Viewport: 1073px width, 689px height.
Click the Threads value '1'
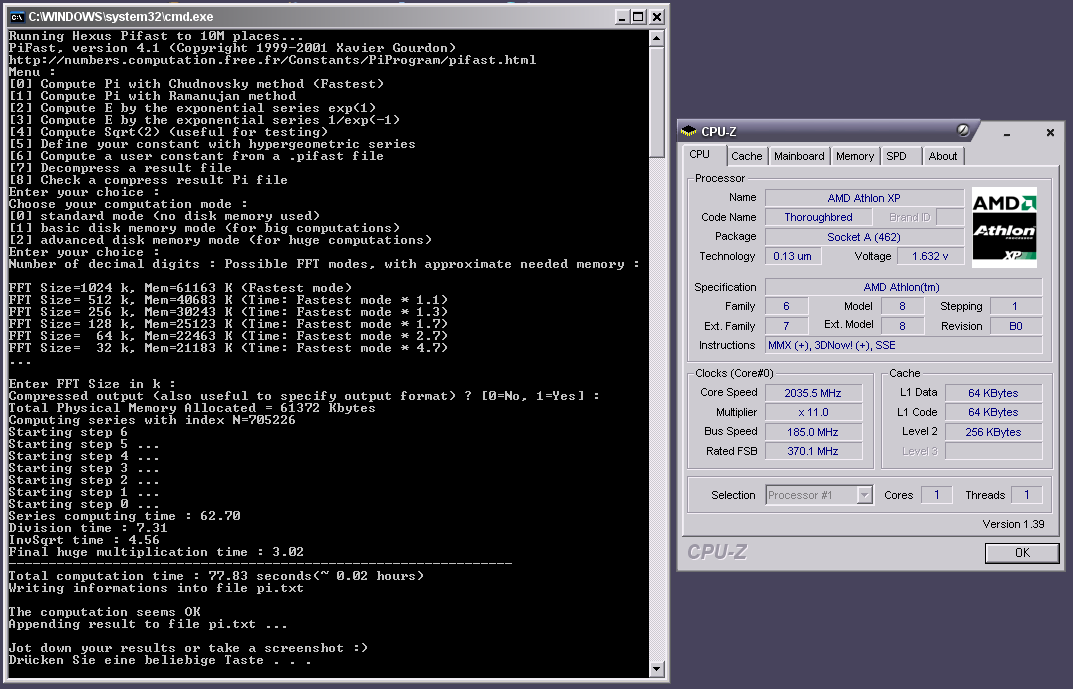[x=1026, y=495]
